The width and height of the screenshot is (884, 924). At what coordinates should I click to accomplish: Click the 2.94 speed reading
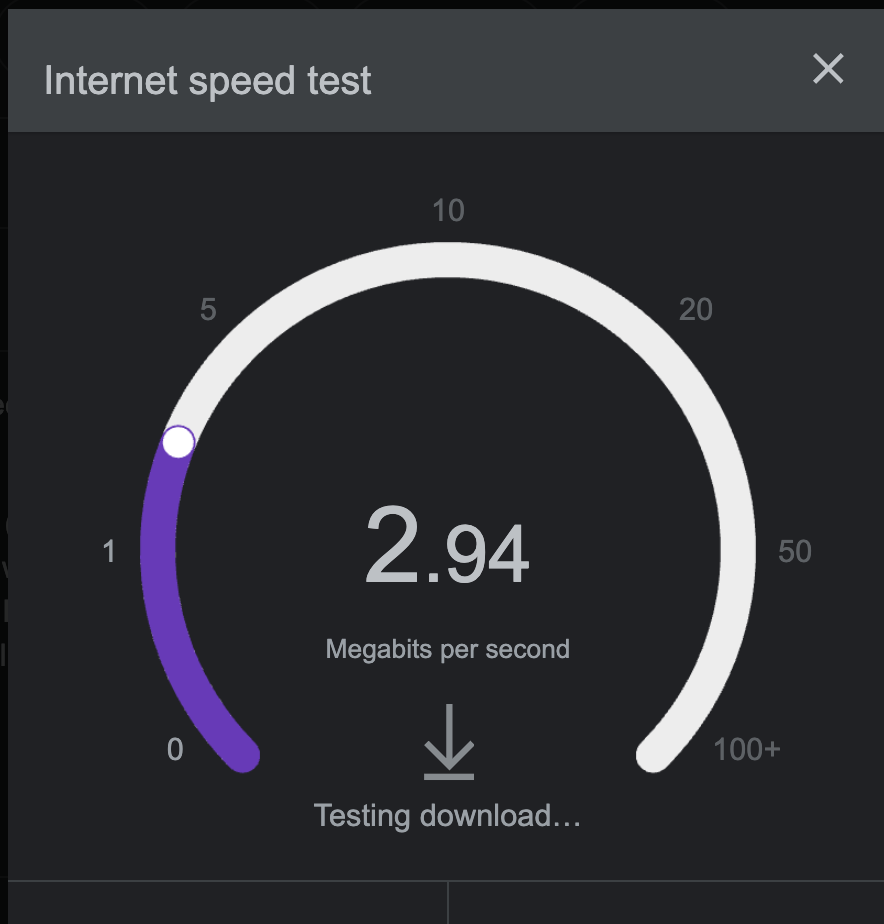[447, 549]
